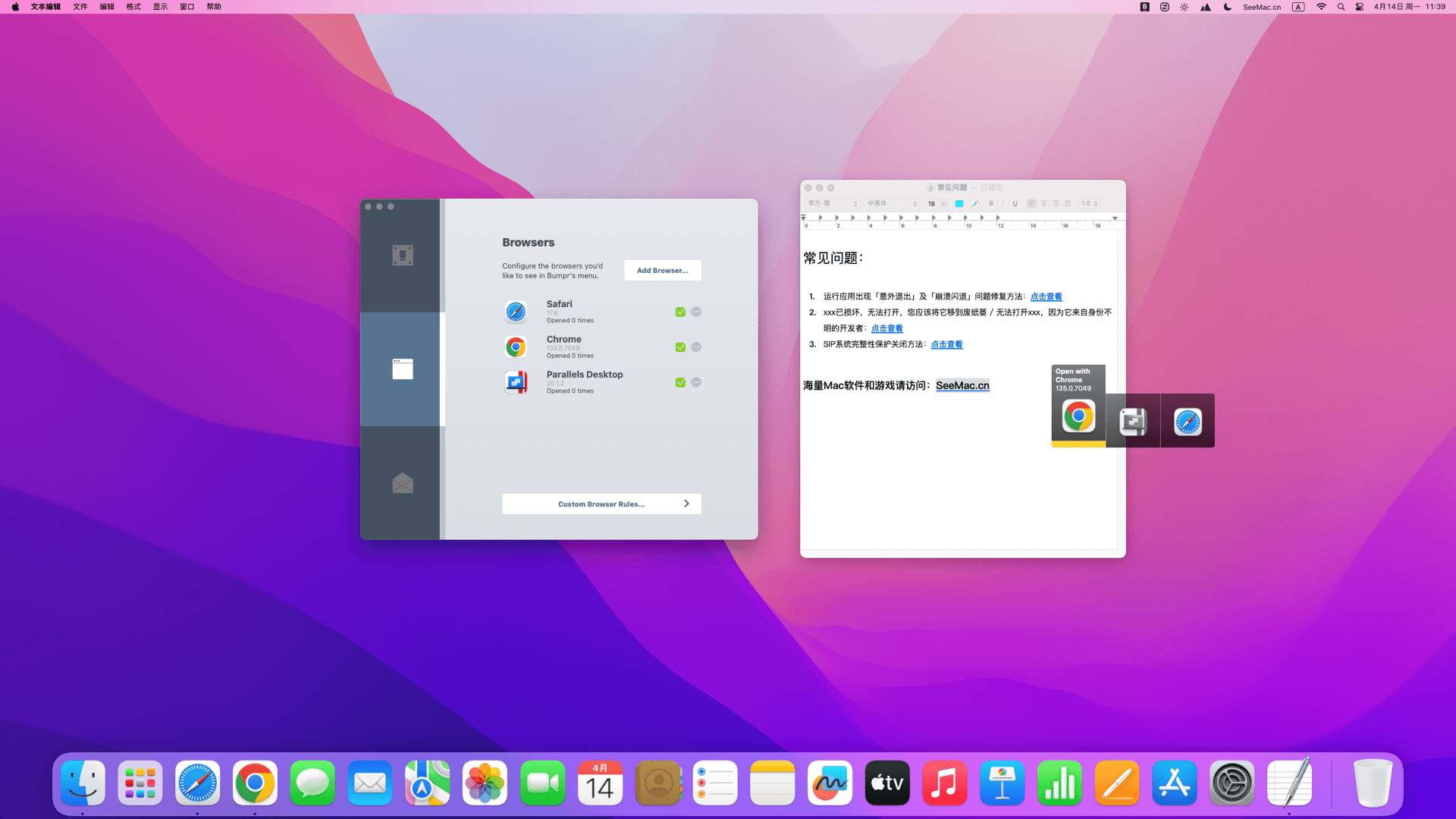Screen dimensions: 1456x819
Task: Open the 格式 menu in menu bar
Action: tap(133, 7)
